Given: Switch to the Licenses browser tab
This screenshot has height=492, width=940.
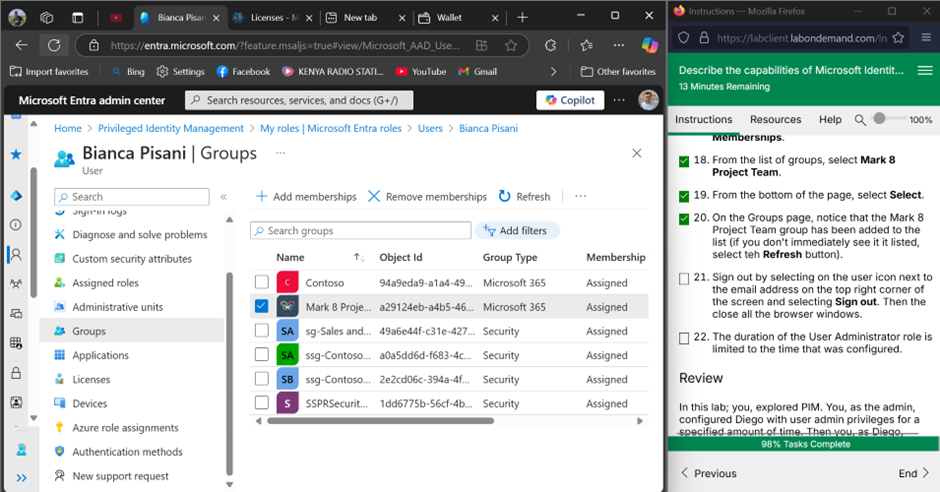Looking at the screenshot, I should pyautogui.click(x=273, y=17).
